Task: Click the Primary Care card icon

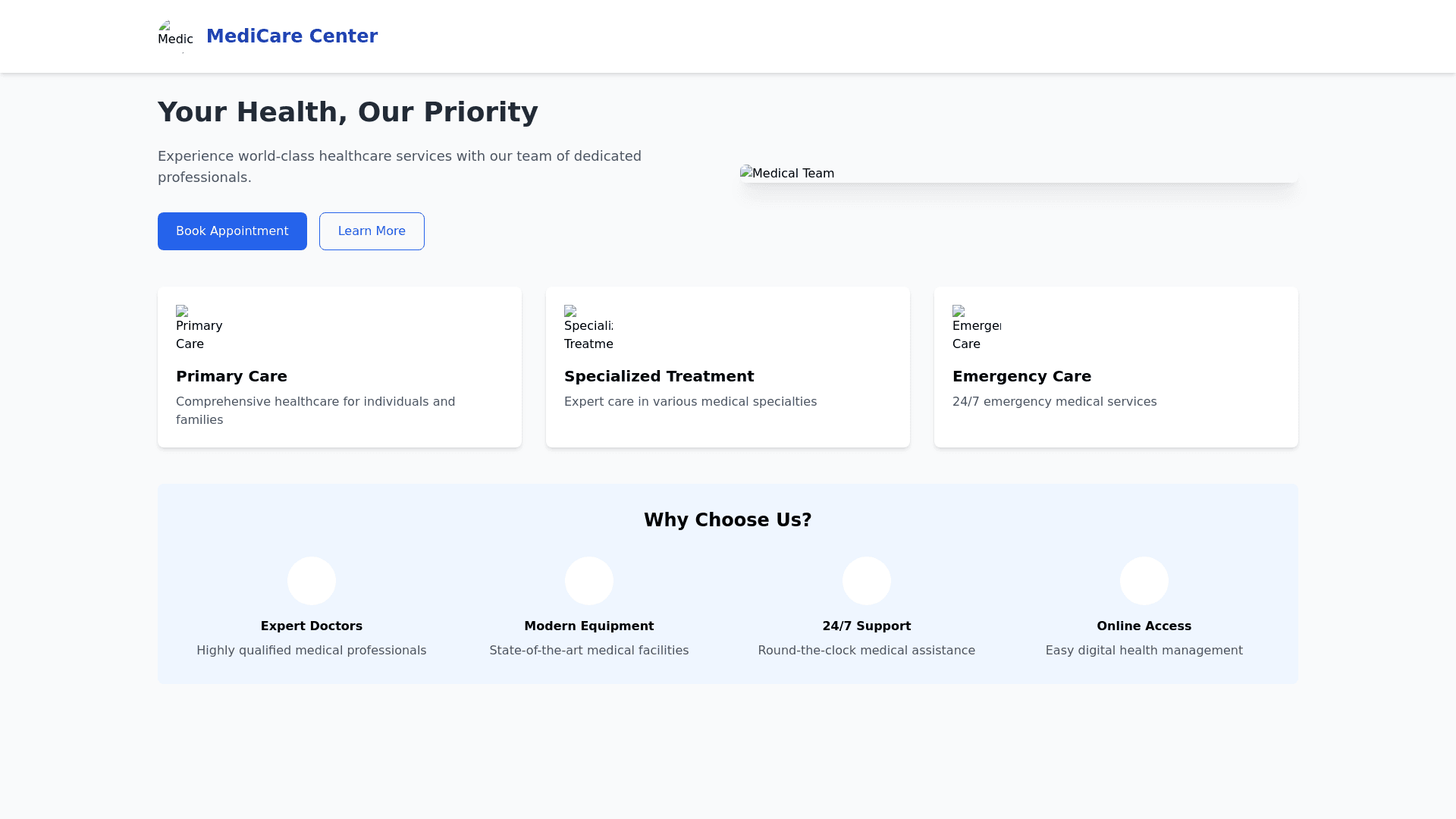Action: coord(199,329)
